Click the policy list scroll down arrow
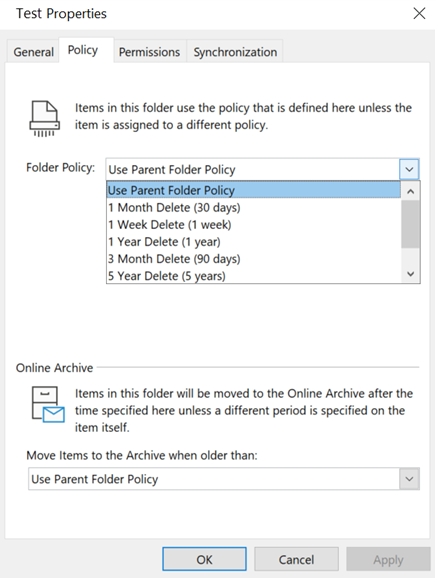 tap(411, 274)
